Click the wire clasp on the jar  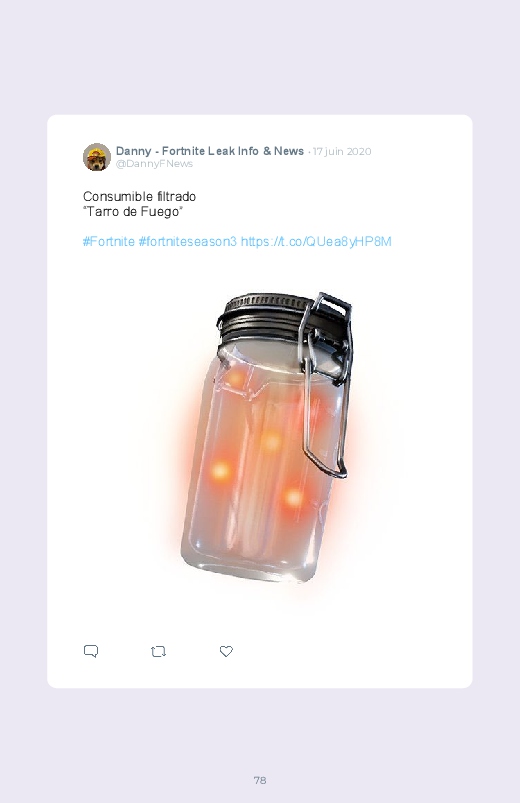326,384
